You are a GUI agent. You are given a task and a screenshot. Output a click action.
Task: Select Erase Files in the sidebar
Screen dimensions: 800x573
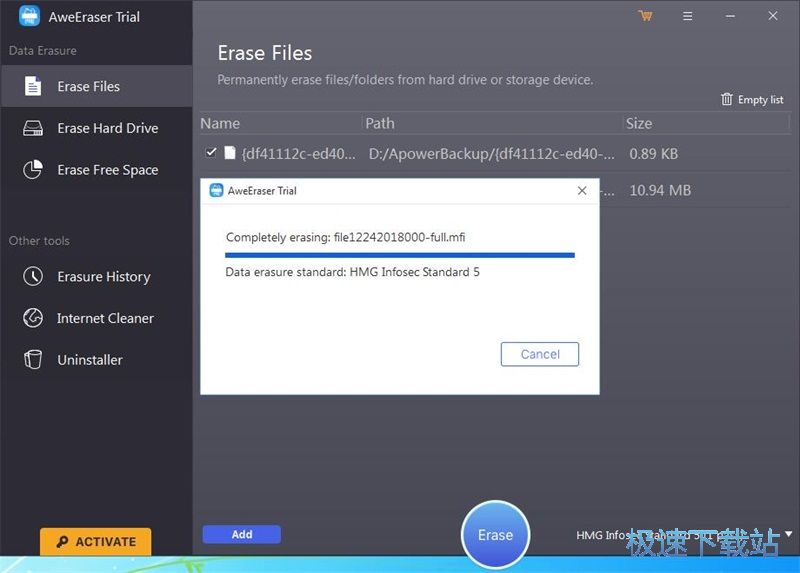click(96, 86)
